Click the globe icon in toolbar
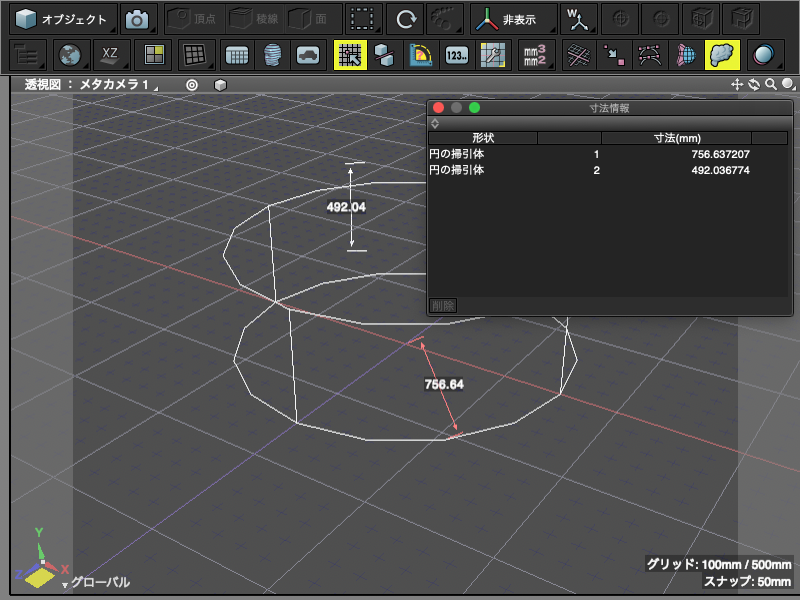This screenshot has height=600, width=800. [x=70, y=55]
